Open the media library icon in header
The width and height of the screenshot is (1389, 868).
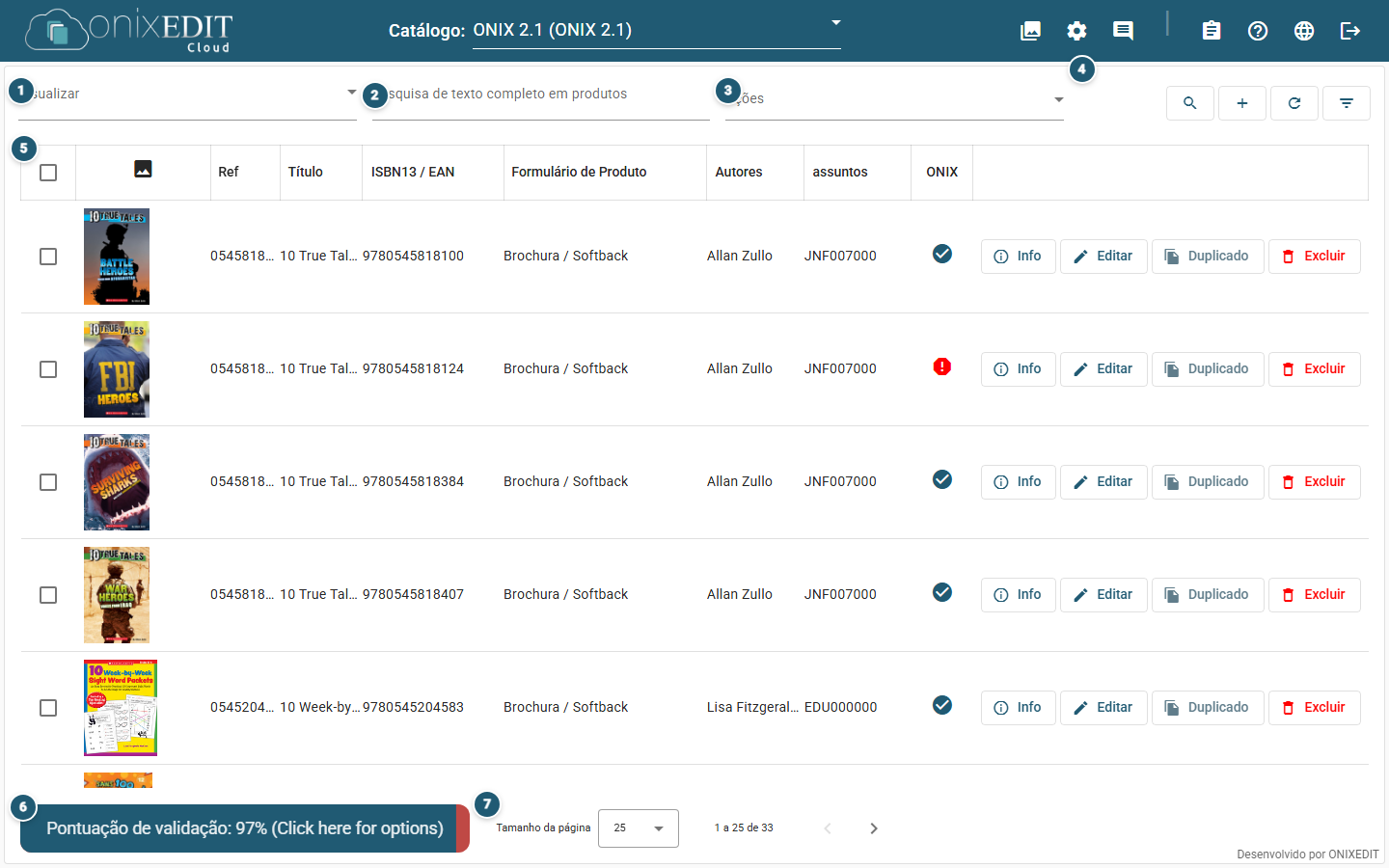tap(1030, 31)
